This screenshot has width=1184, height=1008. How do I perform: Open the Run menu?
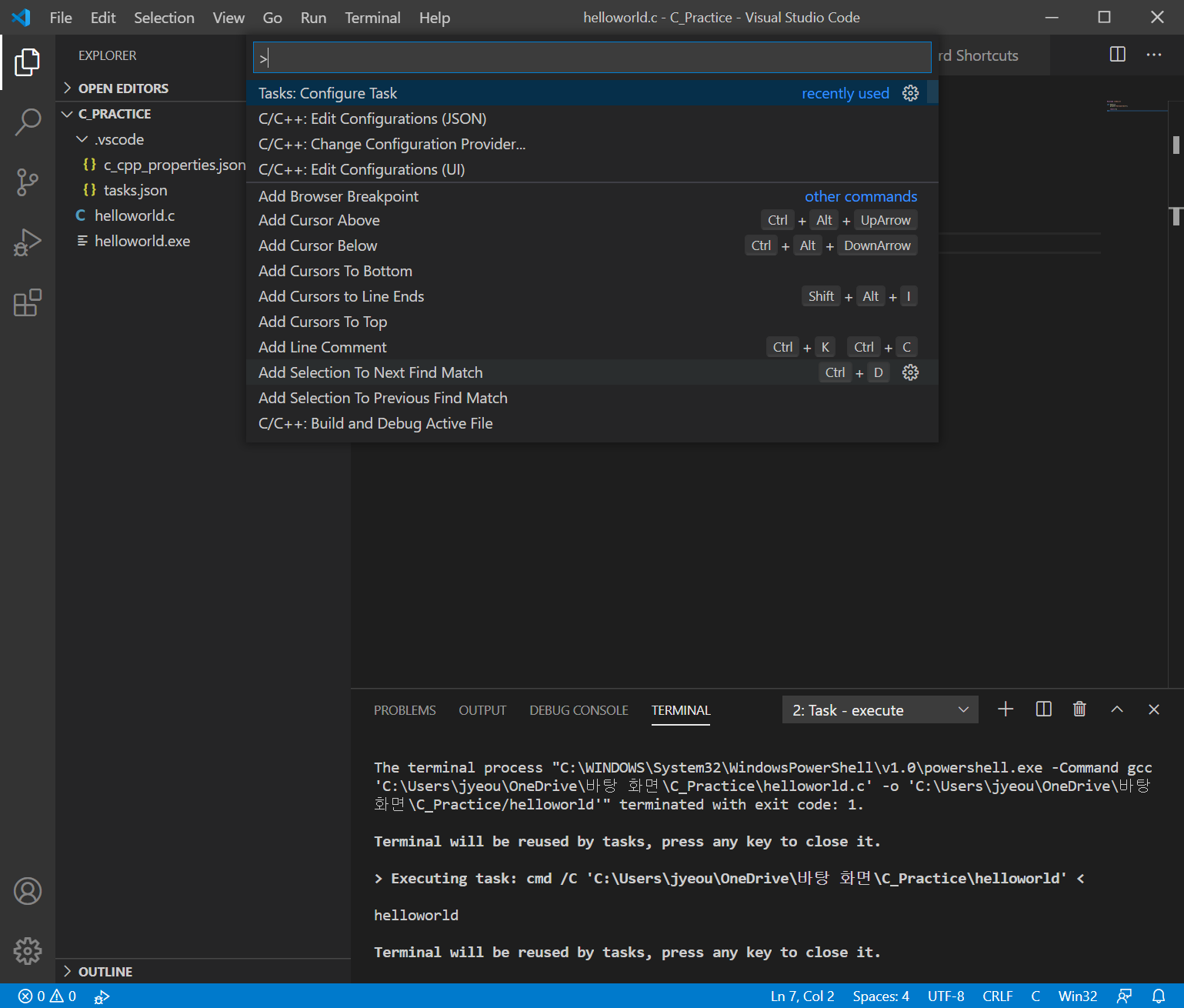tap(313, 18)
